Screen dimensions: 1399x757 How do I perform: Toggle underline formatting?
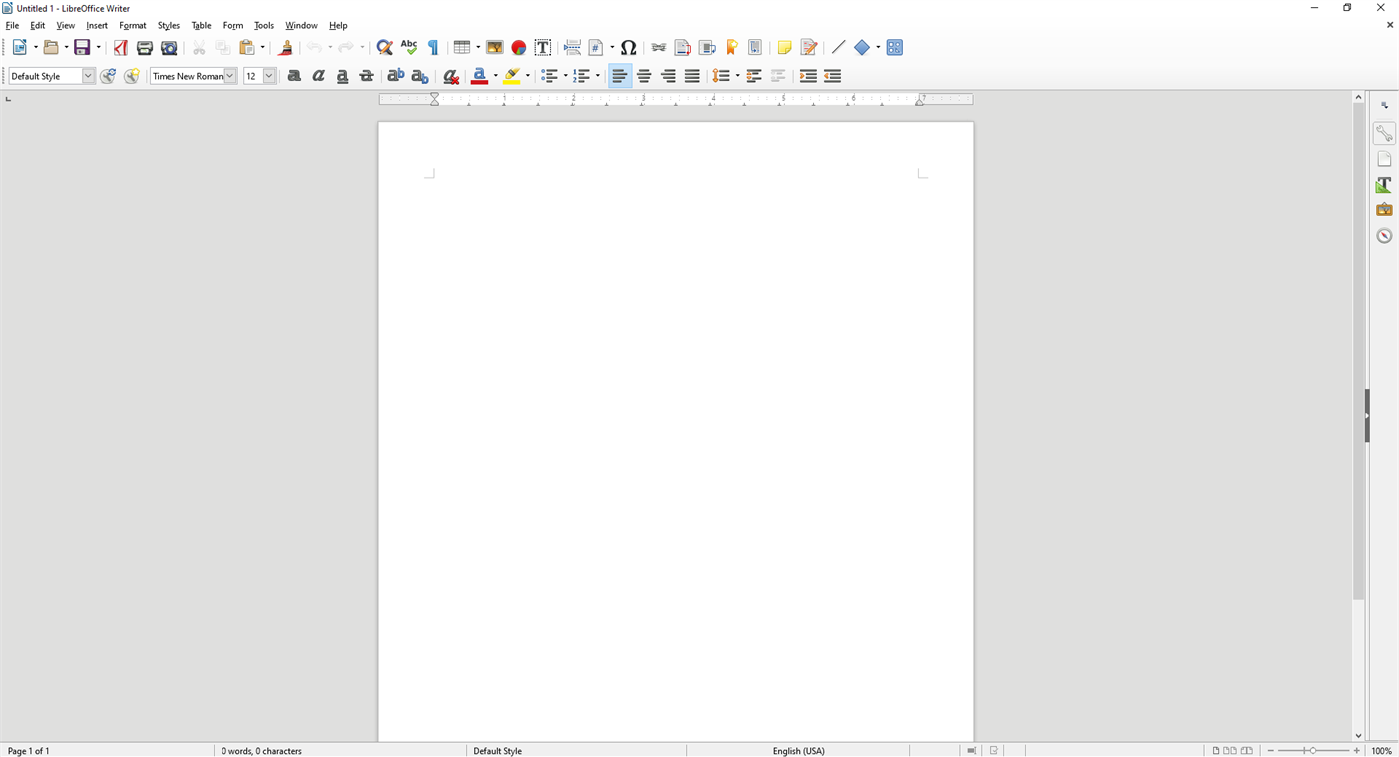tap(343, 76)
